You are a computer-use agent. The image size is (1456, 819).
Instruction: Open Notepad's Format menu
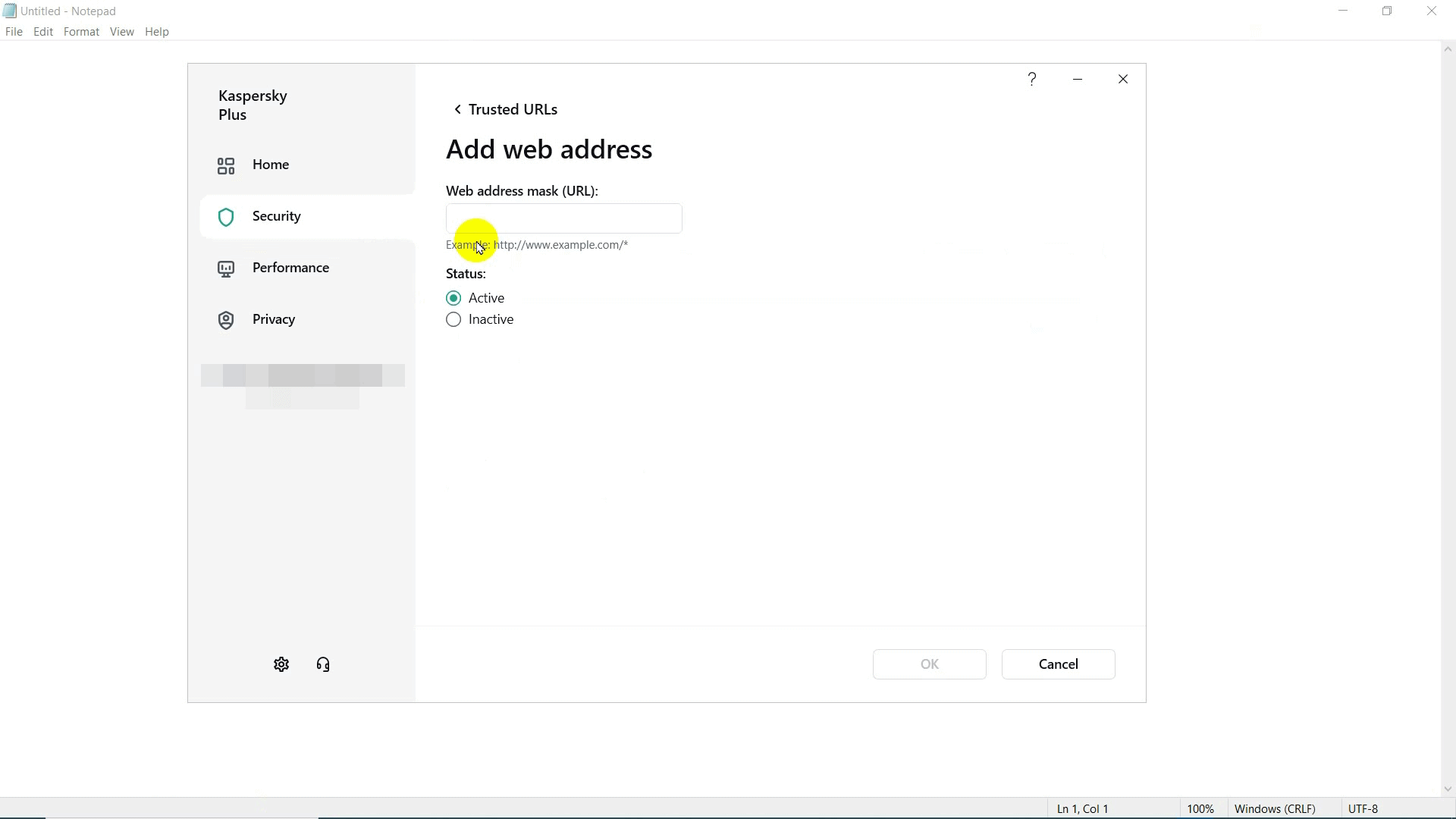[81, 32]
